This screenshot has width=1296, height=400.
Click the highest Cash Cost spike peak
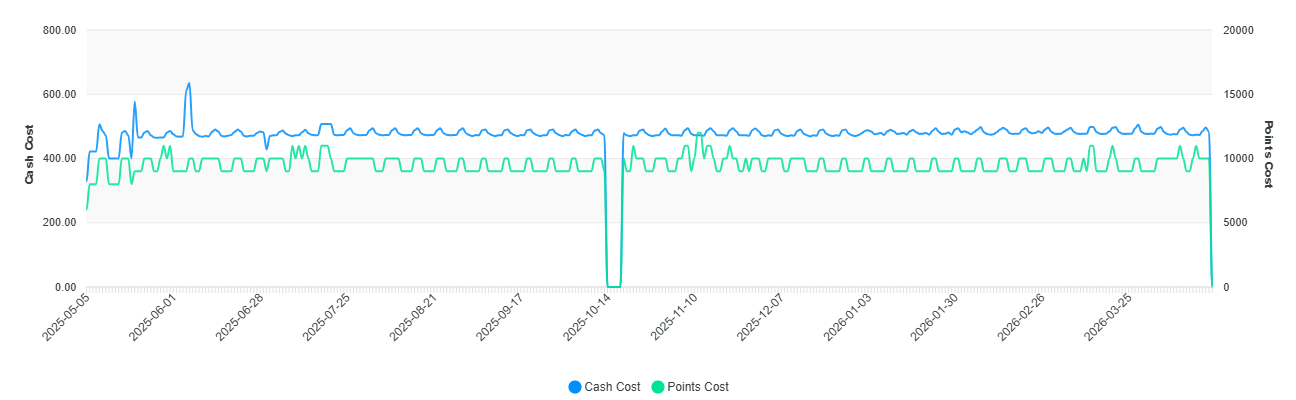pyautogui.click(x=189, y=84)
